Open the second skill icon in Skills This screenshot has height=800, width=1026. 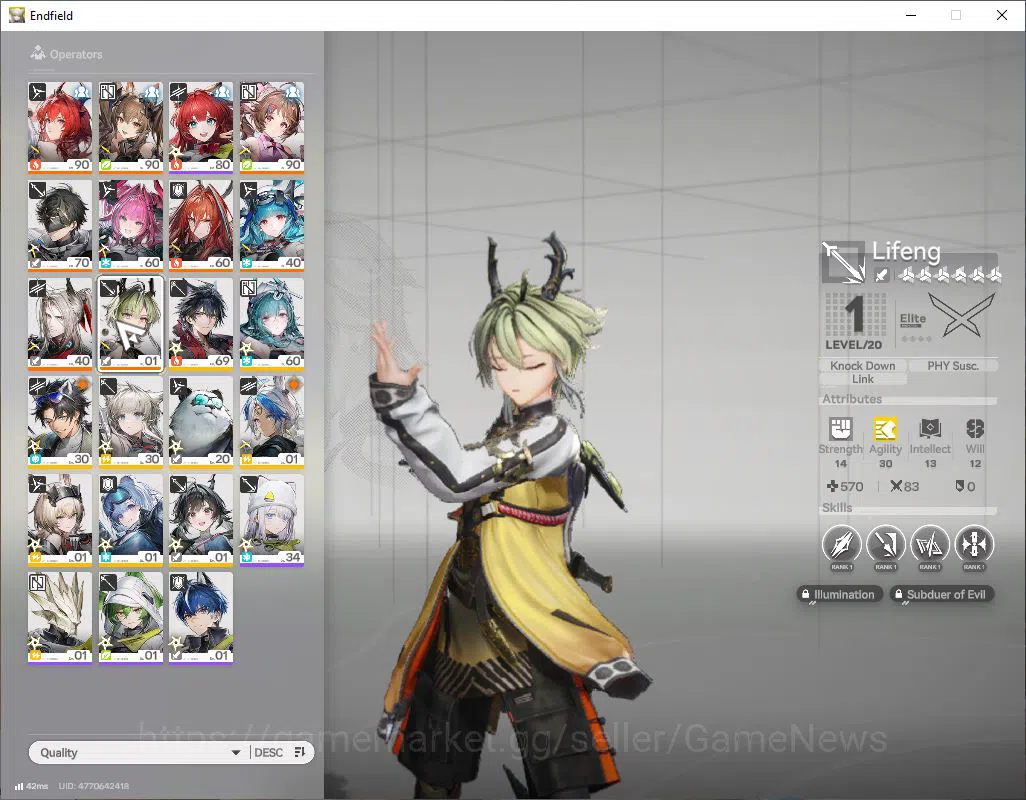[885, 544]
